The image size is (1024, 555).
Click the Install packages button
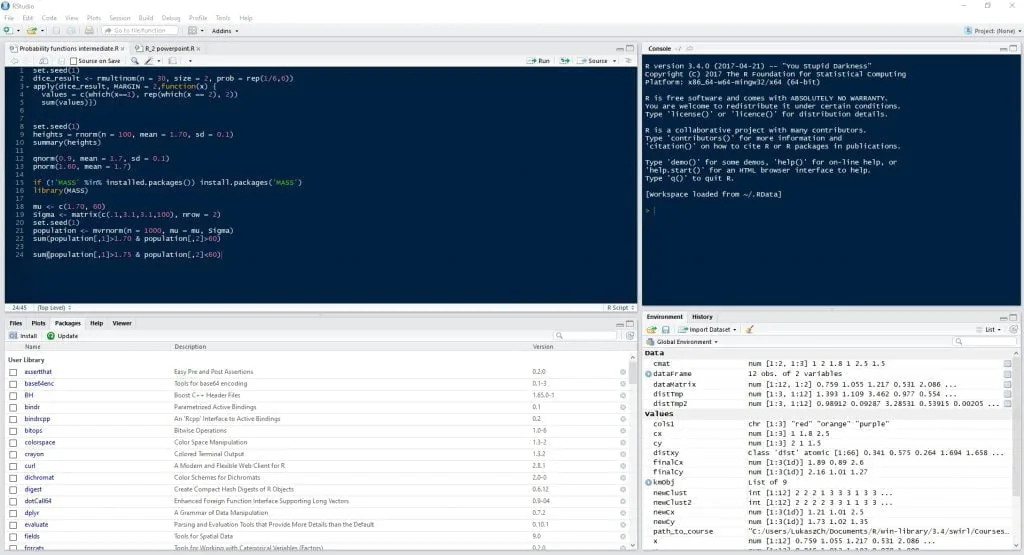(24, 336)
